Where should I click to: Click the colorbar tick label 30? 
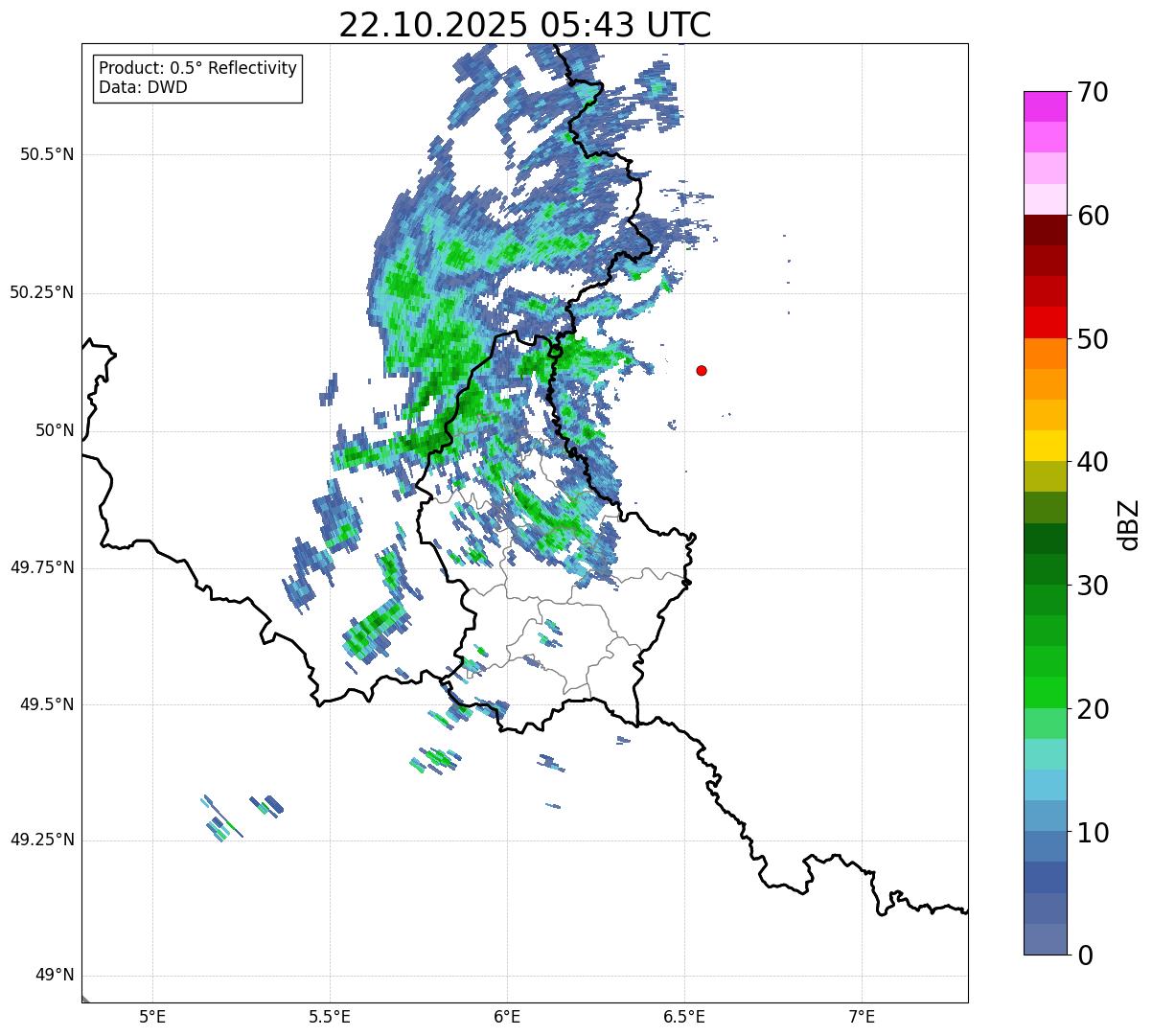click(1093, 586)
